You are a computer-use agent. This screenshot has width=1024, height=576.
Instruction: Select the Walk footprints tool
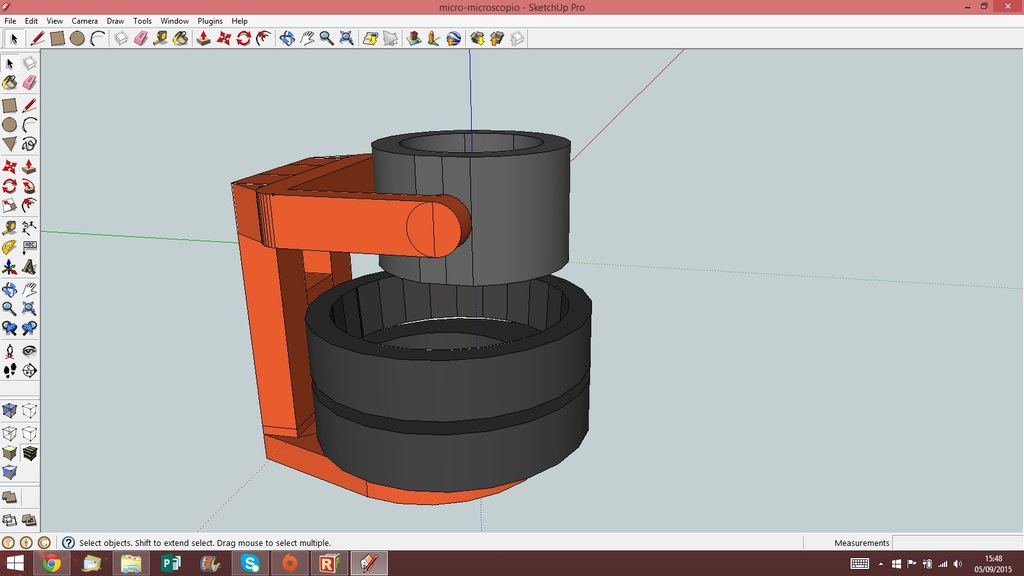[9, 370]
